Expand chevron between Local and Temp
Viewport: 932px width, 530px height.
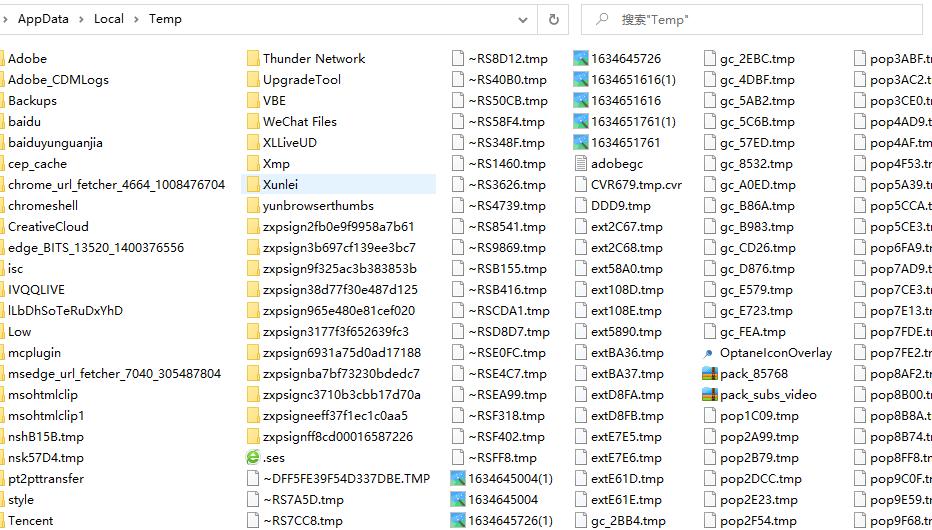pos(136,20)
